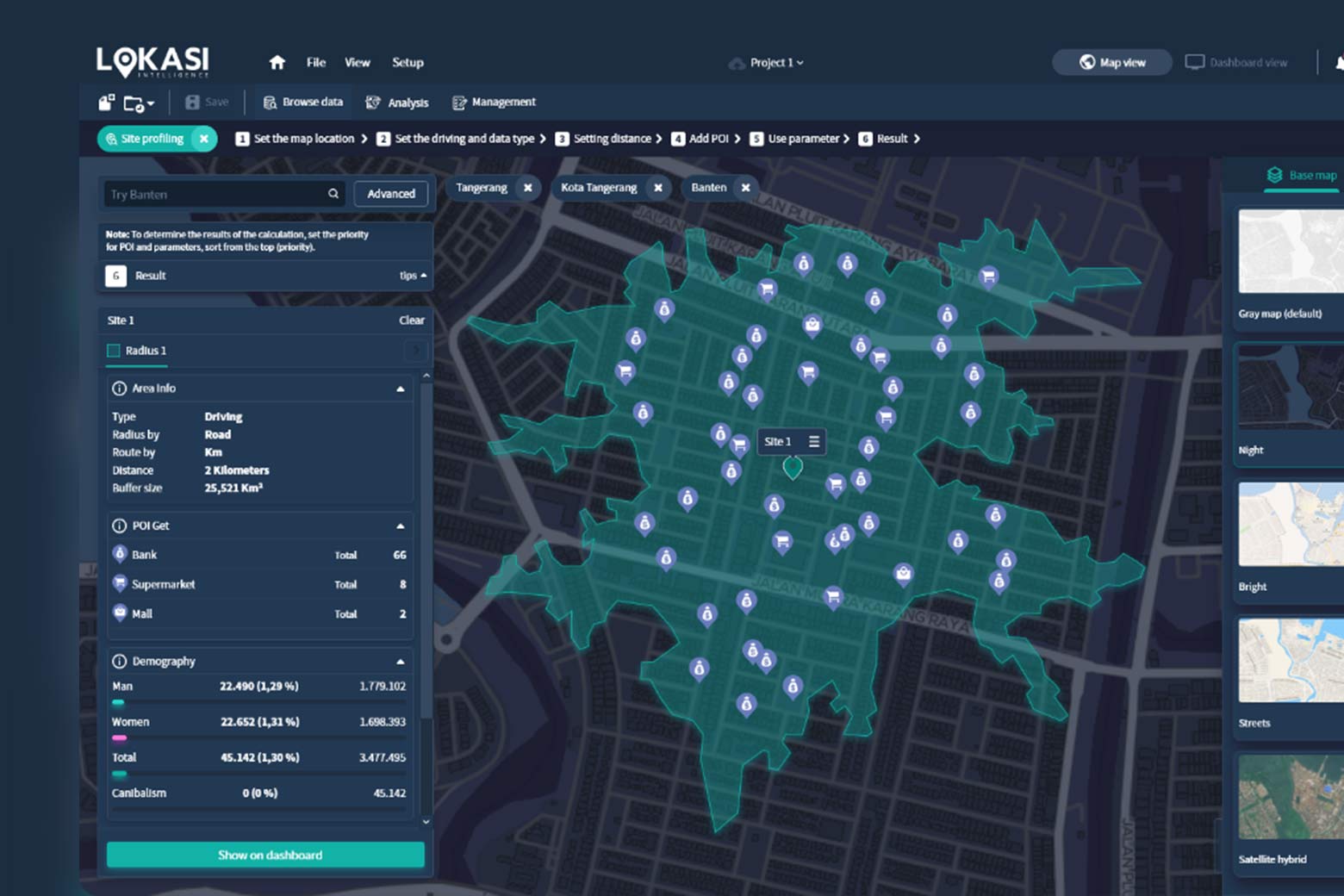Toggle the Radius 1 checkbox

(113, 351)
